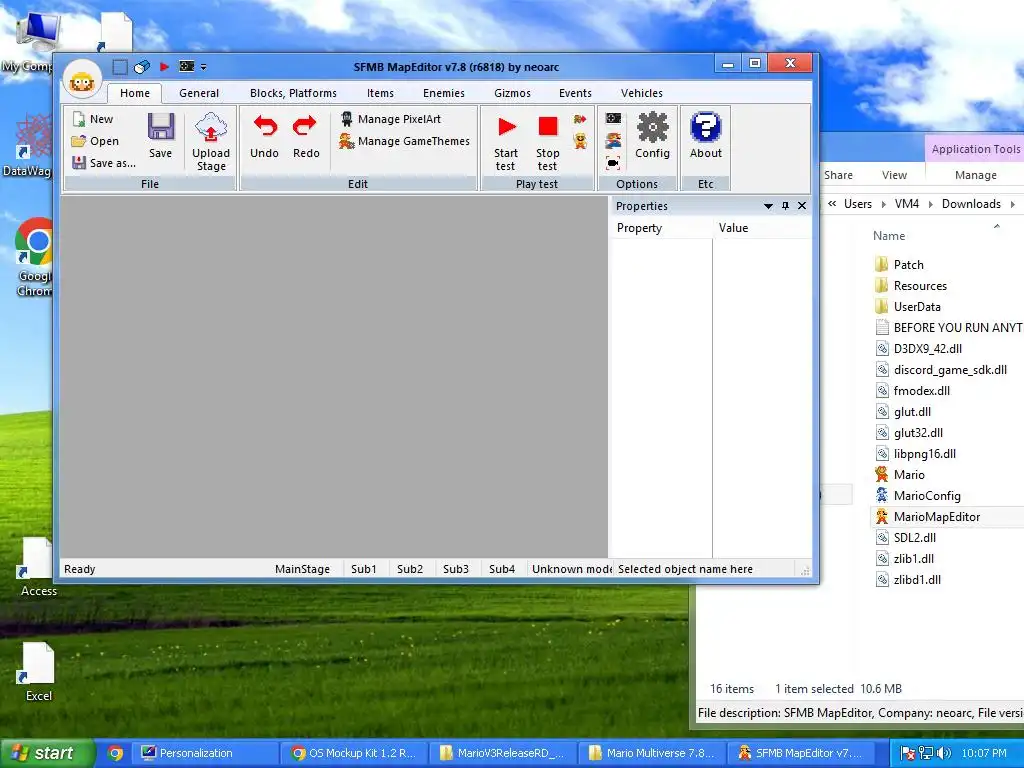1024x768 pixels.
Task: Start test with red play button
Action: click(x=506, y=143)
